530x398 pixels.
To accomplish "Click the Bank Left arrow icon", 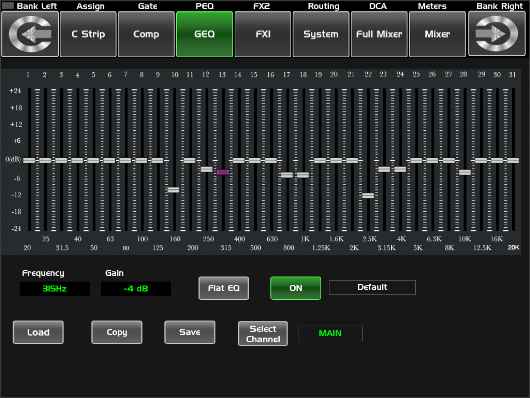I will 30,34.
